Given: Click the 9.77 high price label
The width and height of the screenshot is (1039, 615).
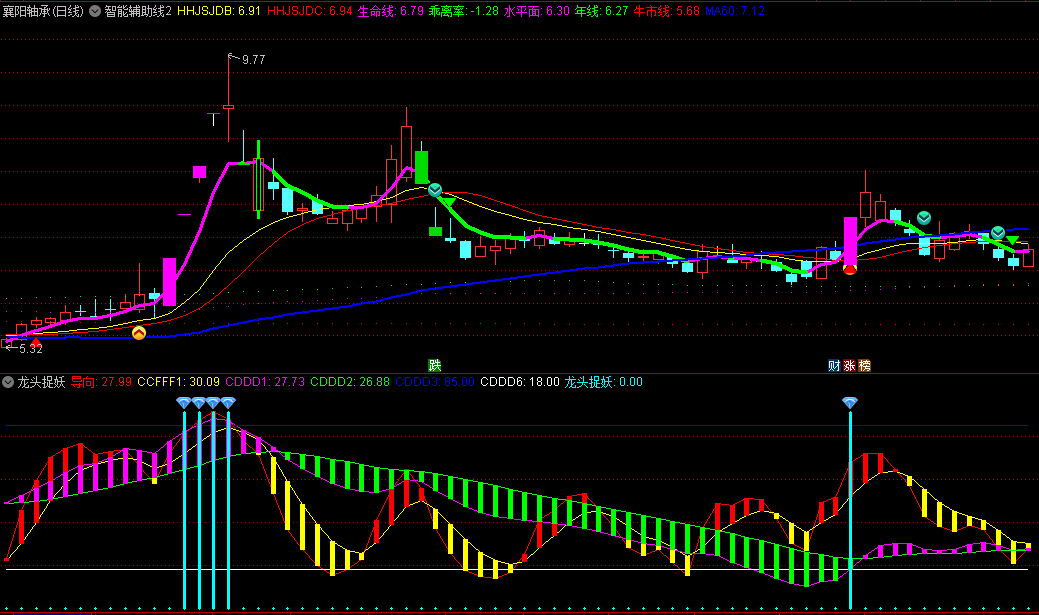Looking at the screenshot, I should (x=253, y=60).
